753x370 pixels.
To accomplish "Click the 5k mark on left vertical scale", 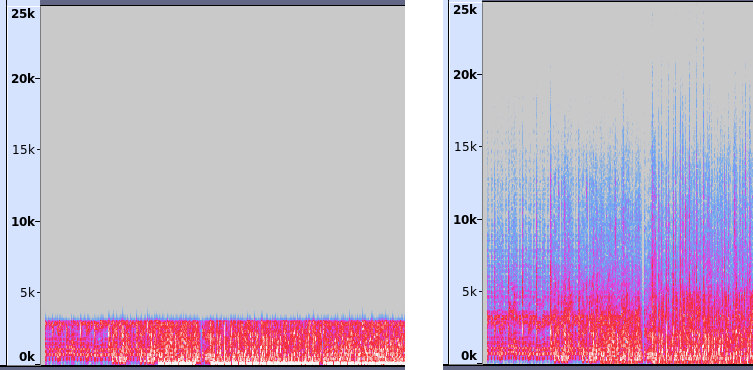I will click(x=27, y=292).
